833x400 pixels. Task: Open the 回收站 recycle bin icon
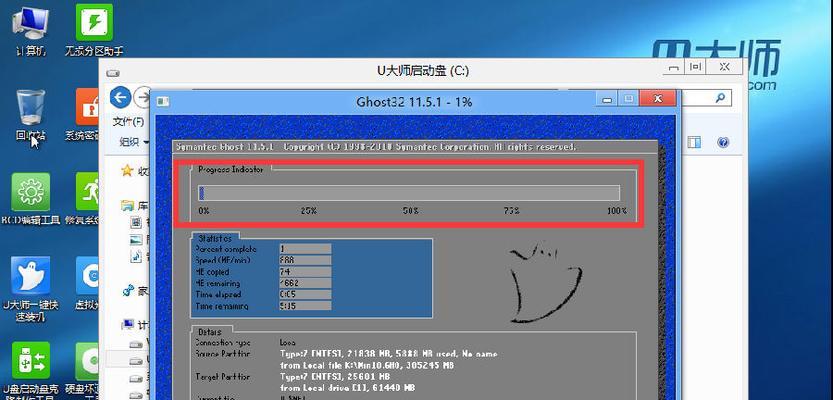coord(31,114)
